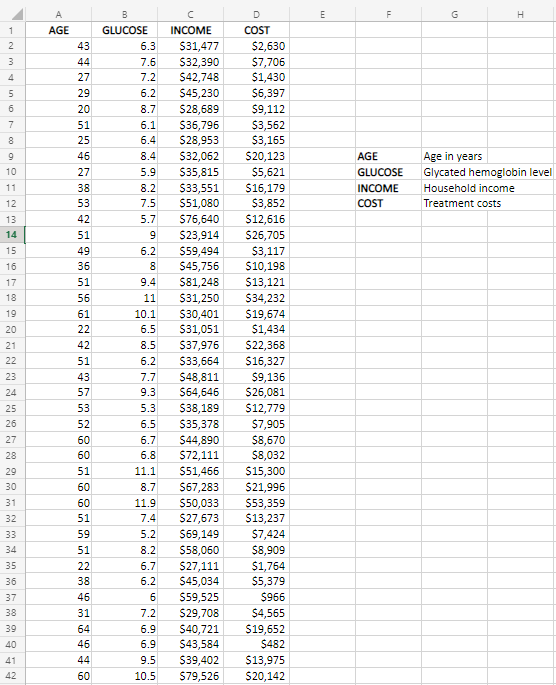This screenshot has height=685, width=556.
Task: Select the glucose value 10.1
Action: click(x=124, y=313)
